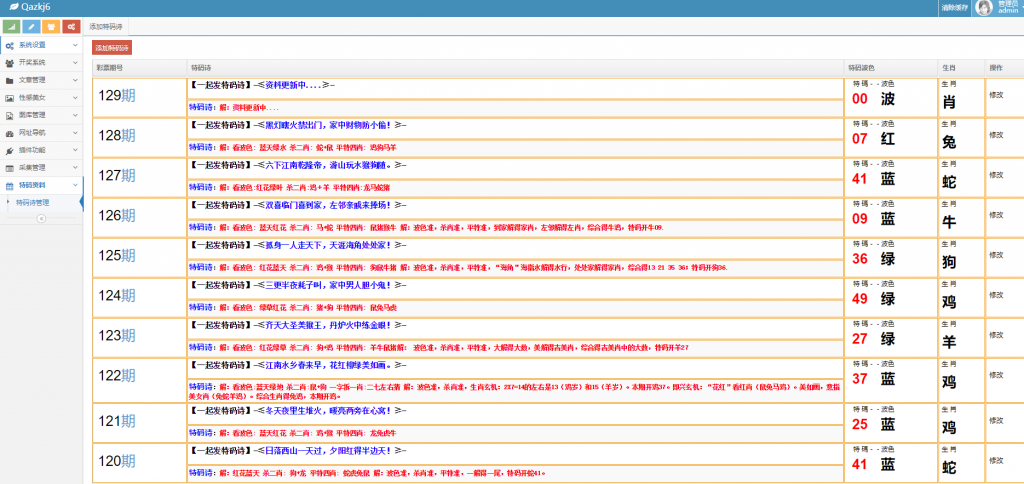
Task: Click the 系统设置 gears icon in sidebar
Action: coord(9,46)
